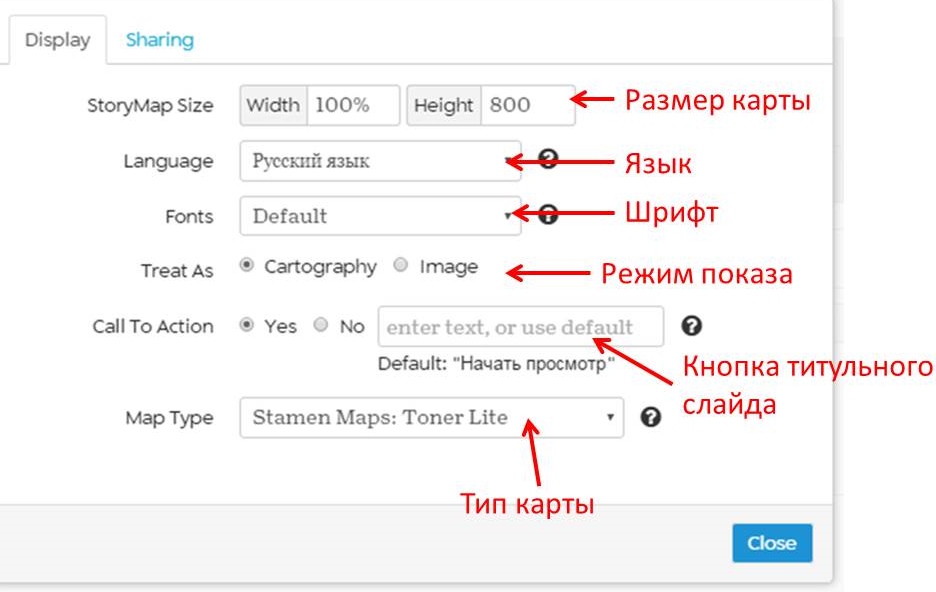
Task: Open the Language dropdown
Action: click(380, 161)
